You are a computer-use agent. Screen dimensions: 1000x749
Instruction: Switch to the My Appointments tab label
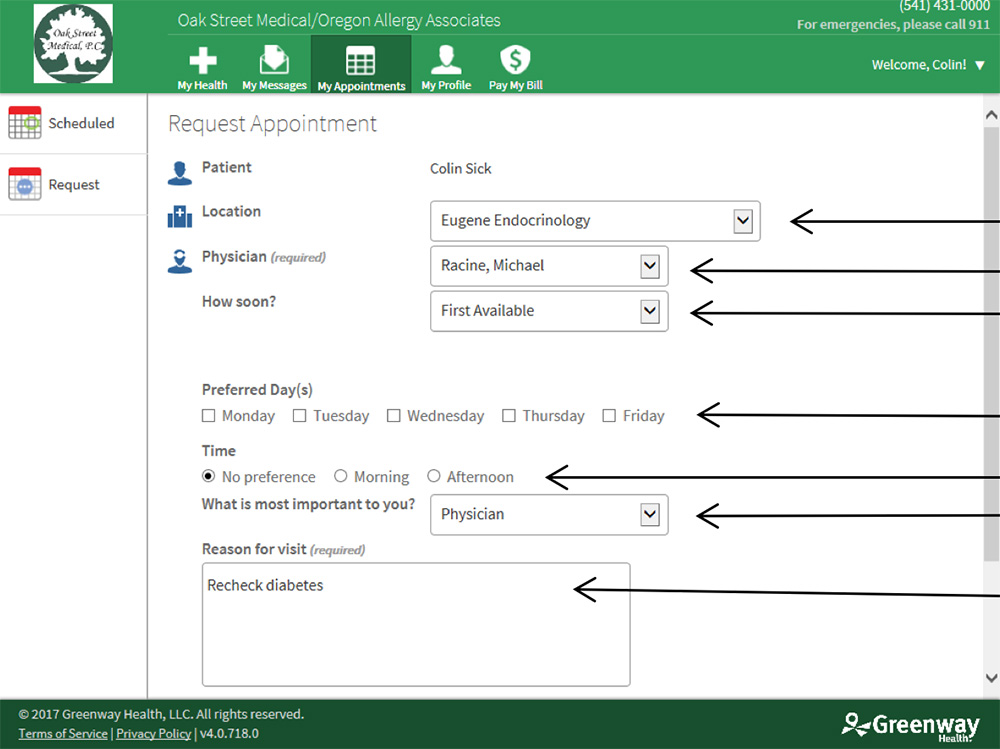coord(361,86)
